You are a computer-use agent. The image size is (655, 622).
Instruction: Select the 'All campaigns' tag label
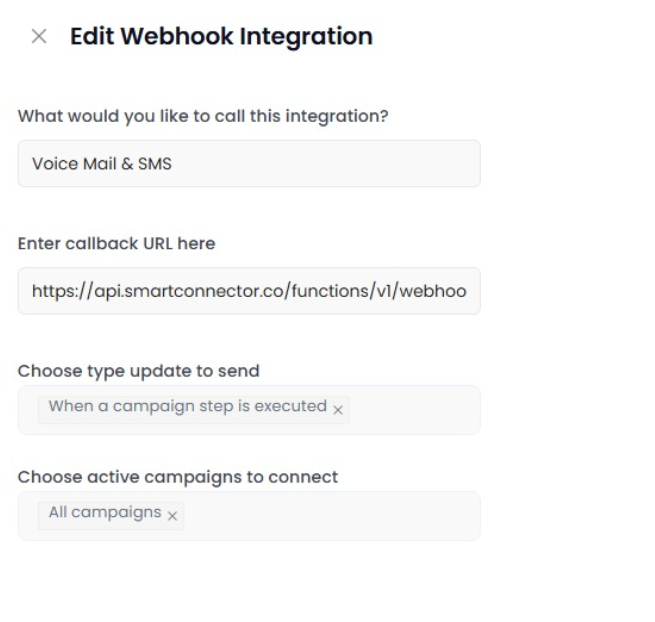[105, 512]
